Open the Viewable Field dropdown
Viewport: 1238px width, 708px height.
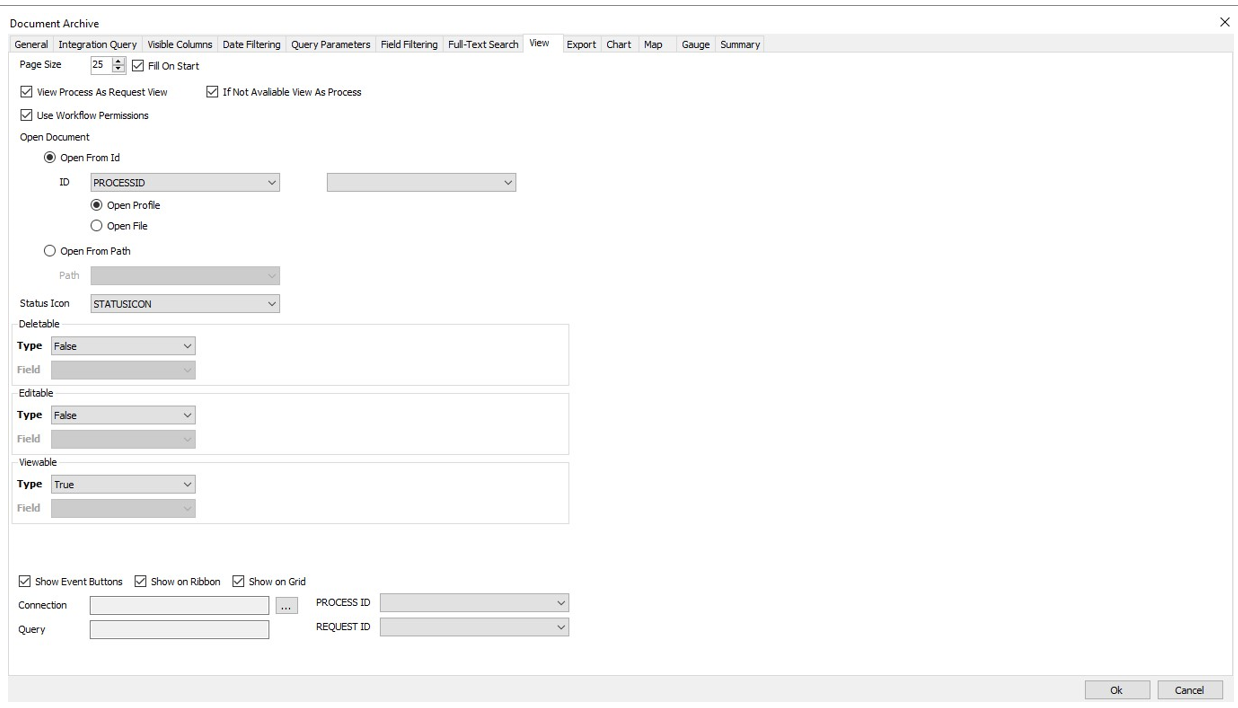coord(123,508)
